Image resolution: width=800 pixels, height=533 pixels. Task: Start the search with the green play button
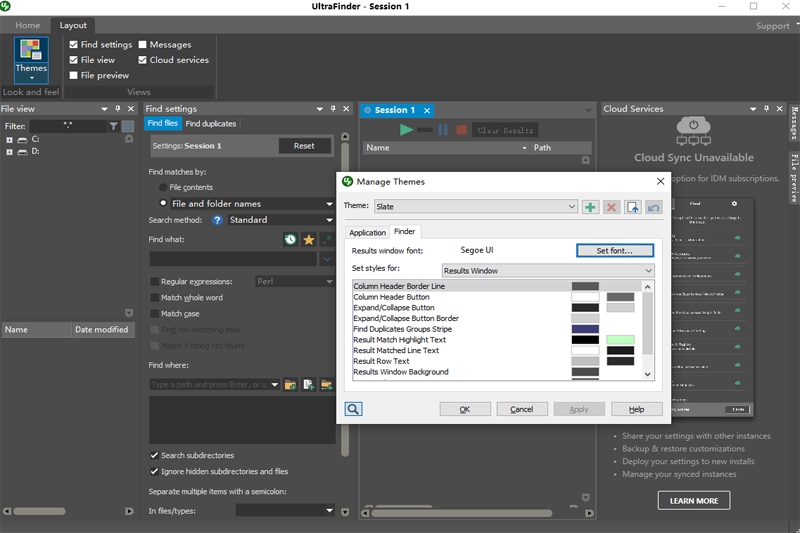click(x=406, y=130)
